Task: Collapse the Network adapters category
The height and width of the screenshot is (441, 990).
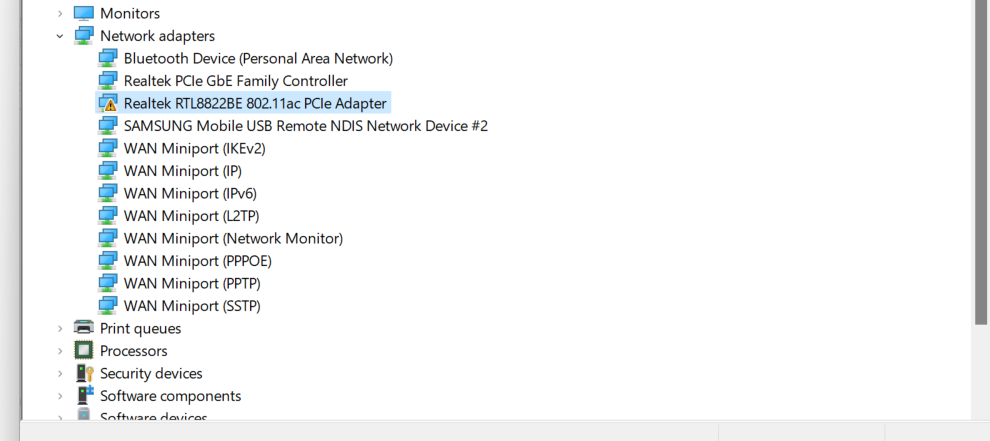Action: click(x=60, y=36)
